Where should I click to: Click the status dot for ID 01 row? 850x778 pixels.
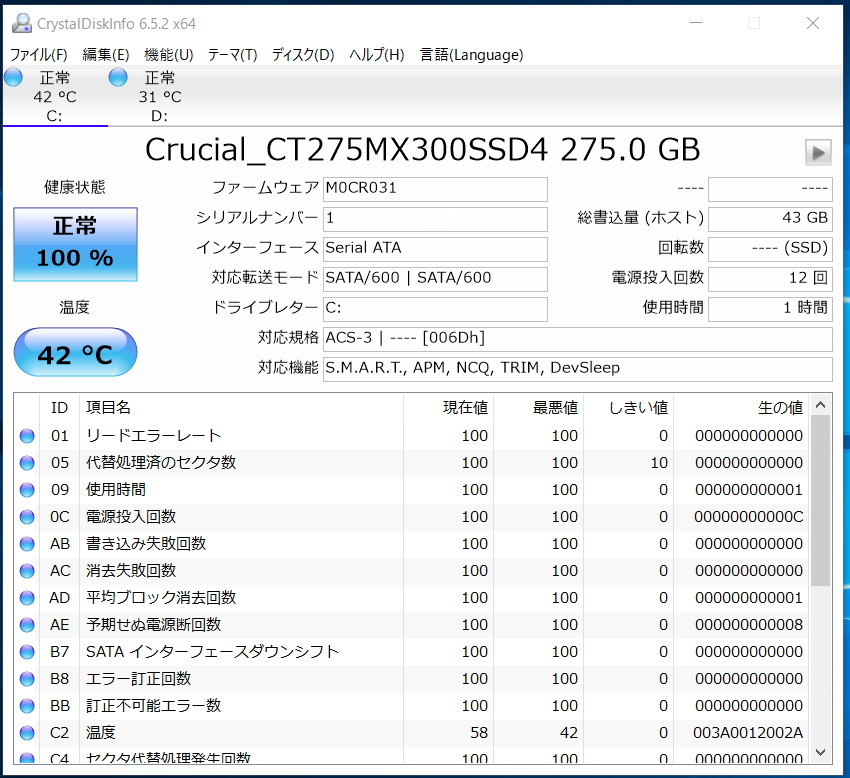pyautogui.click(x=27, y=436)
